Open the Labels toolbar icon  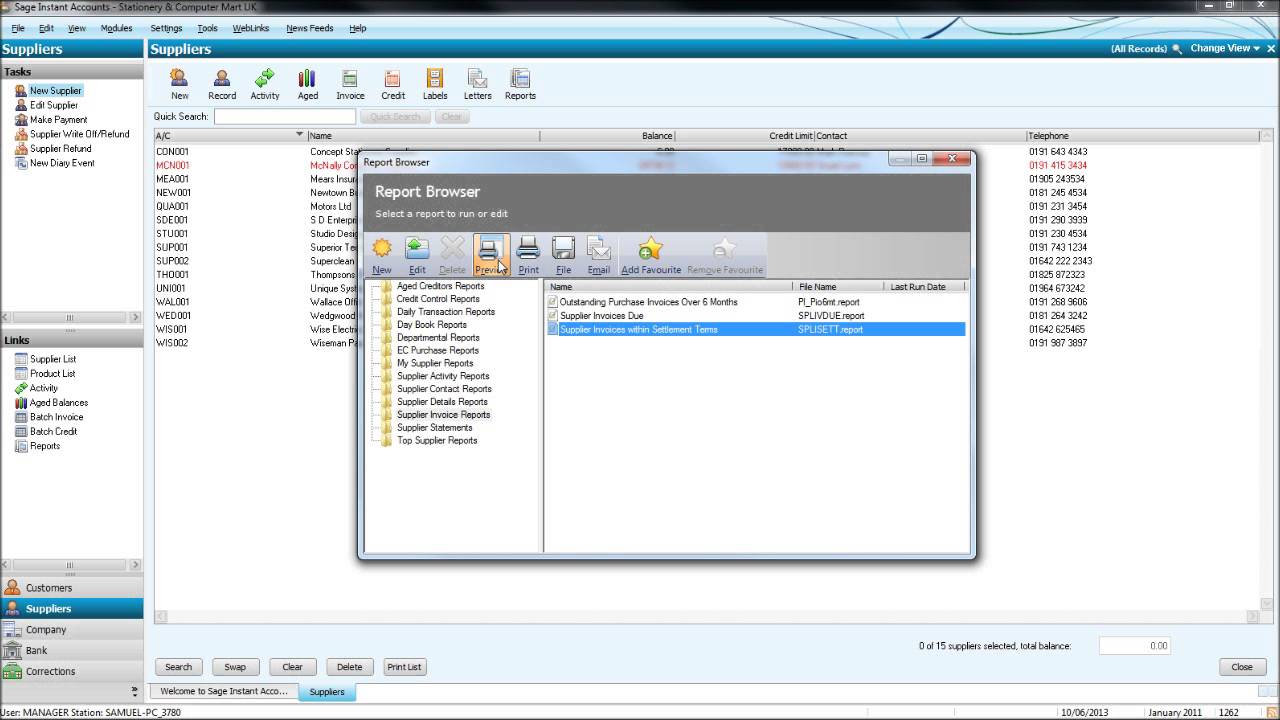[435, 84]
